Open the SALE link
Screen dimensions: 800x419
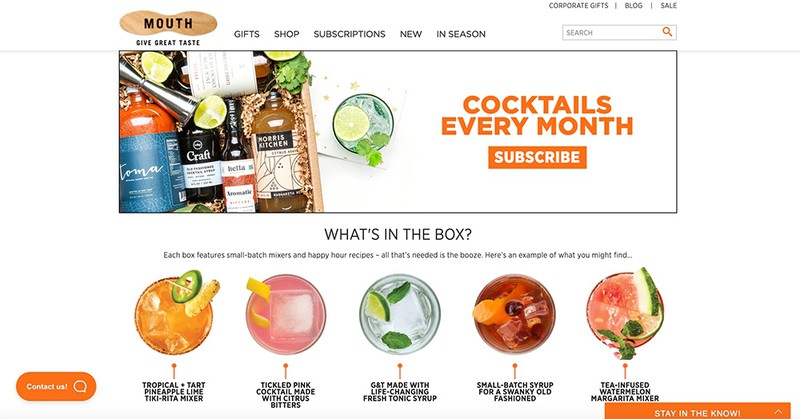pos(668,6)
